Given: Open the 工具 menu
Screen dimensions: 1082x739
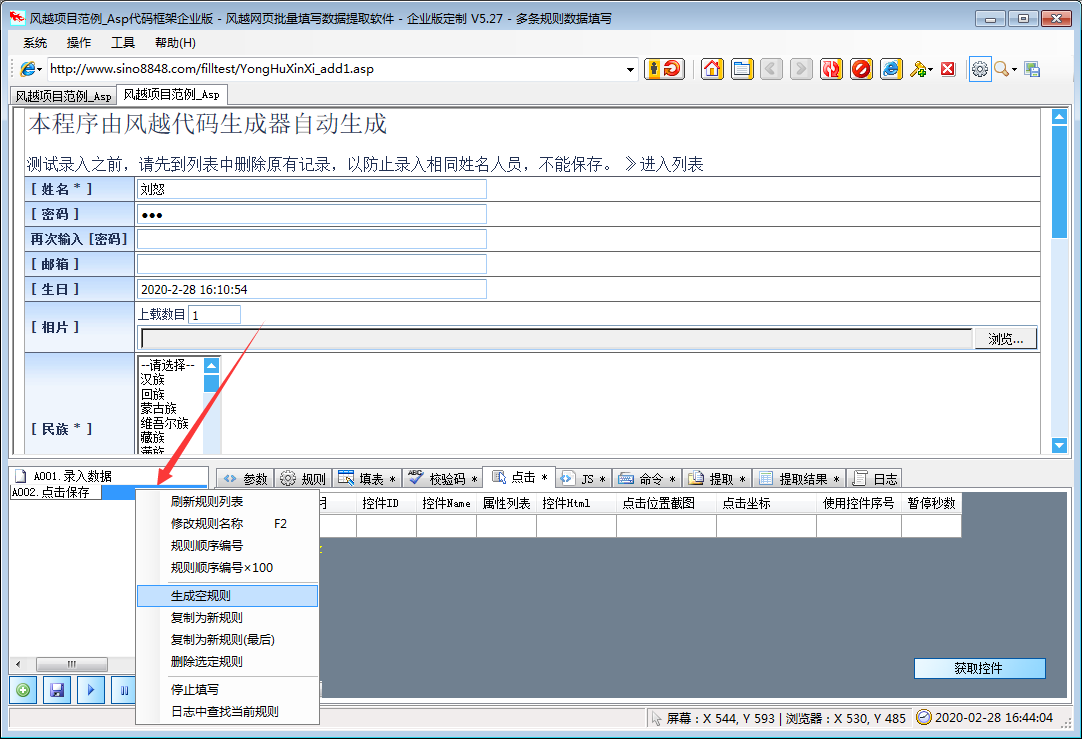Looking at the screenshot, I should pyautogui.click(x=123, y=43).
